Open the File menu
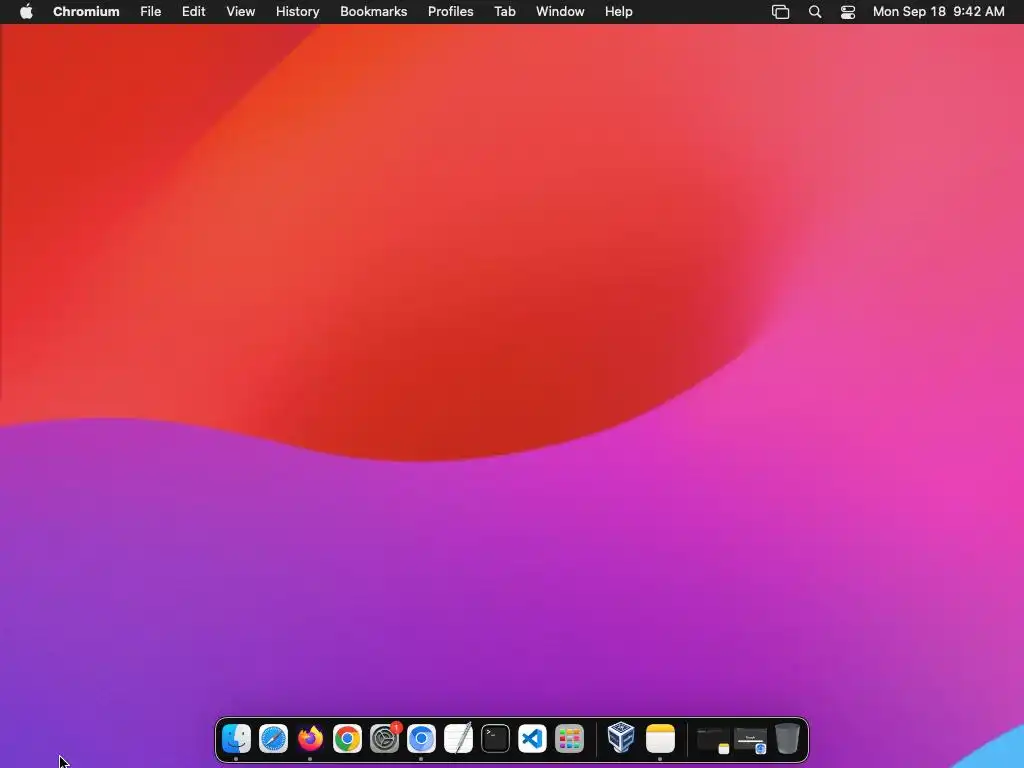This screenshot has width=1024, height=768. tap(151, 11)
